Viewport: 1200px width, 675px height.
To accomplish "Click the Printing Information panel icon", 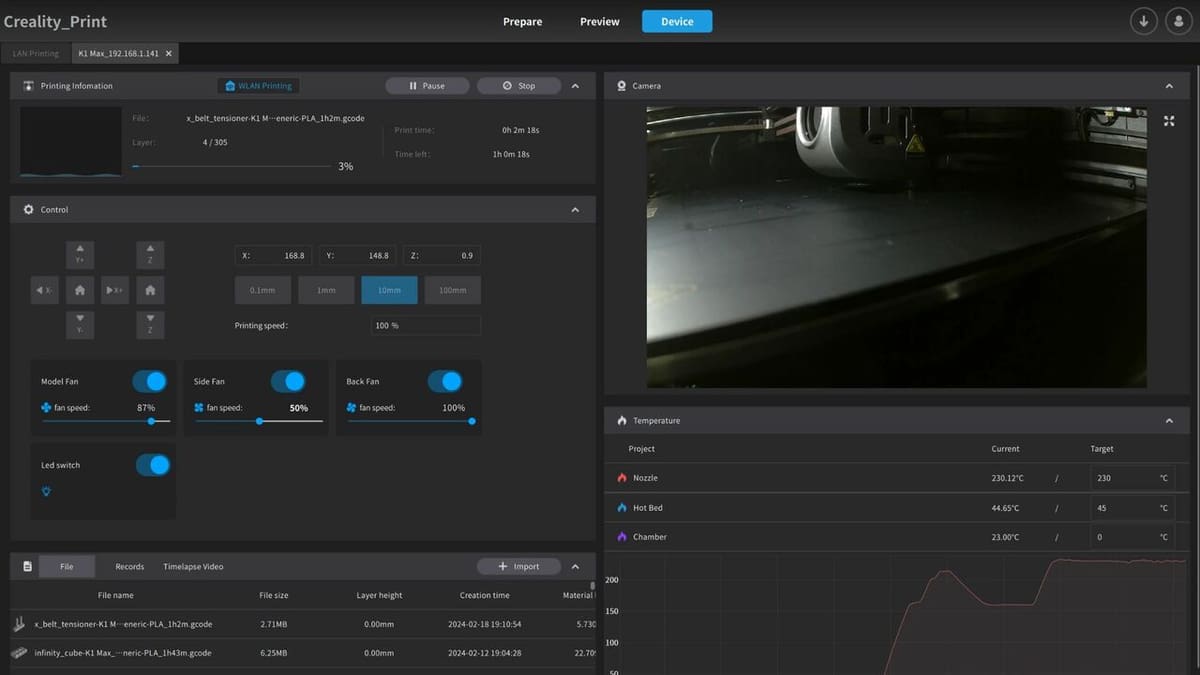I will 28,86.
